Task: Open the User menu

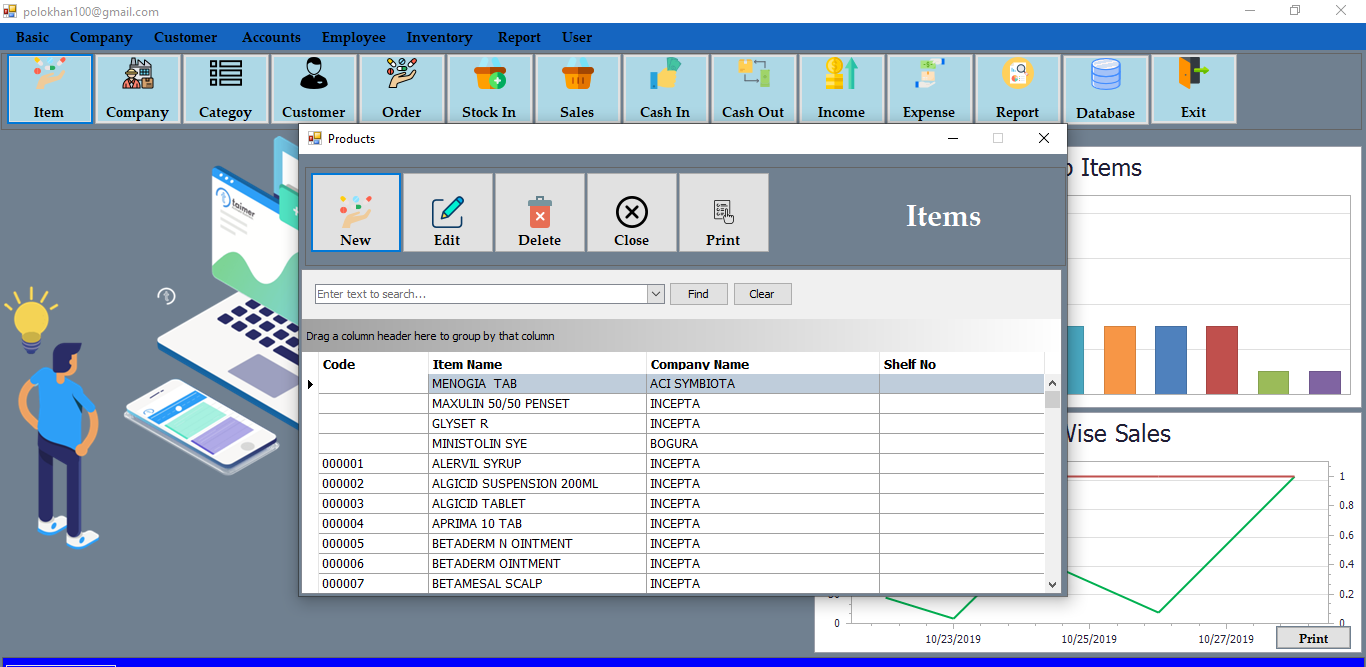Action: pyautogui.click(x=577, y=37)
